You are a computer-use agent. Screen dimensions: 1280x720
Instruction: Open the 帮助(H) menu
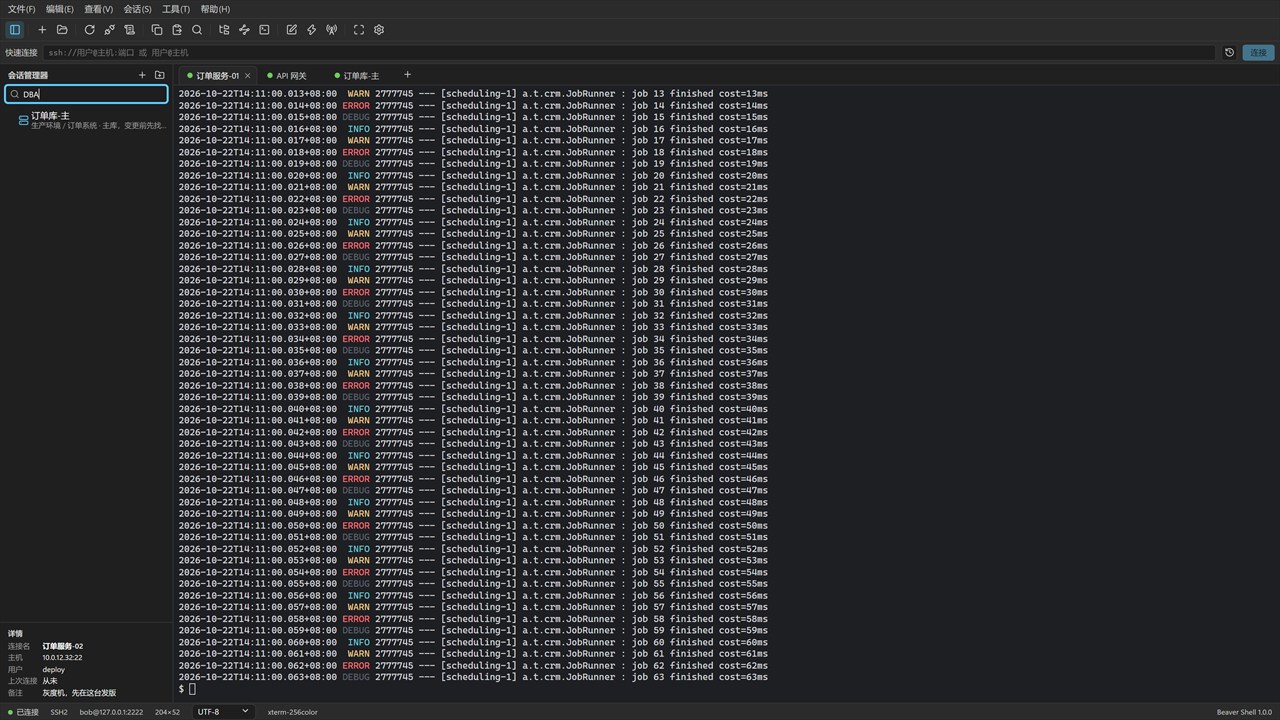coord(215,9)
